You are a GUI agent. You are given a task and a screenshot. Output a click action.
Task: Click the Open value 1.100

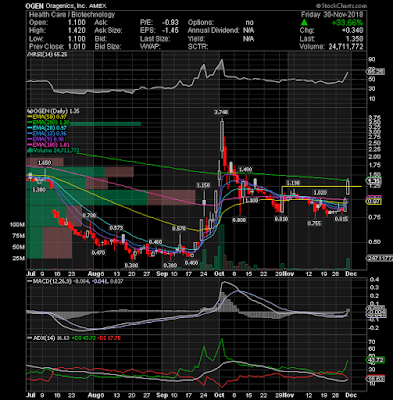76,22
